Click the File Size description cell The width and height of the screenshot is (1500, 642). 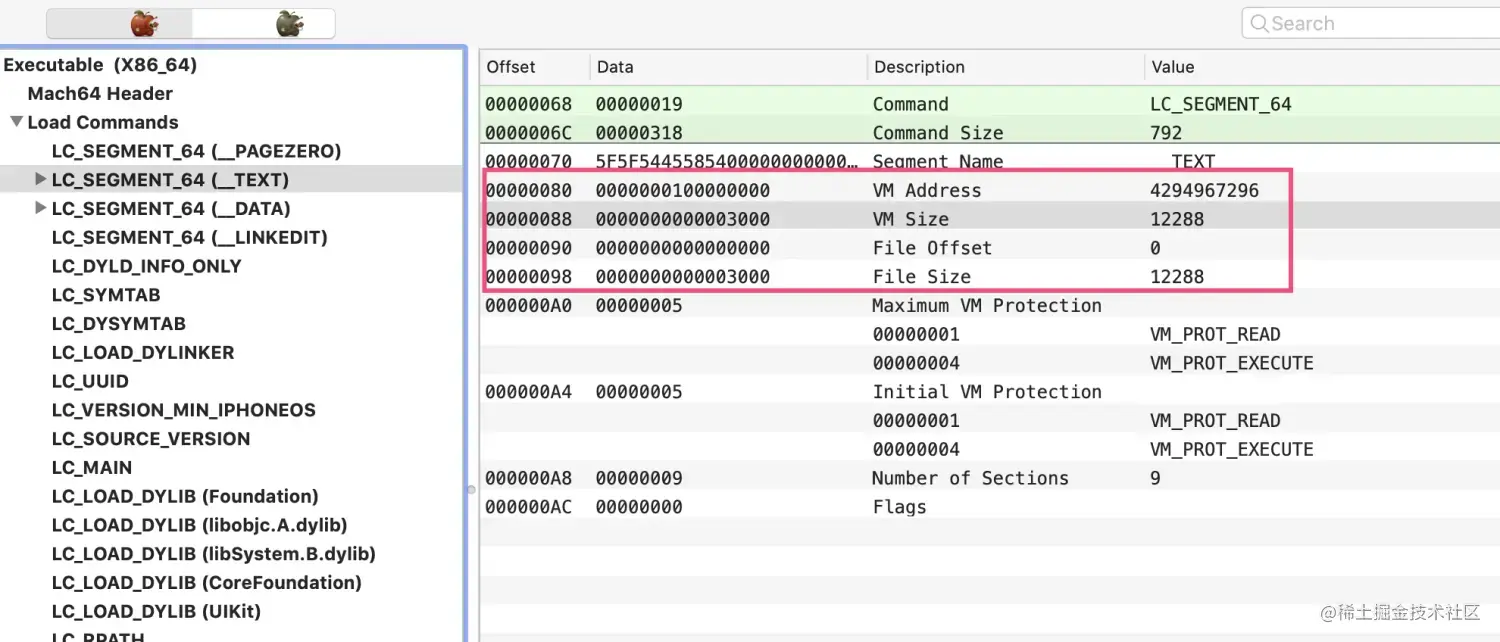[922, 277]
